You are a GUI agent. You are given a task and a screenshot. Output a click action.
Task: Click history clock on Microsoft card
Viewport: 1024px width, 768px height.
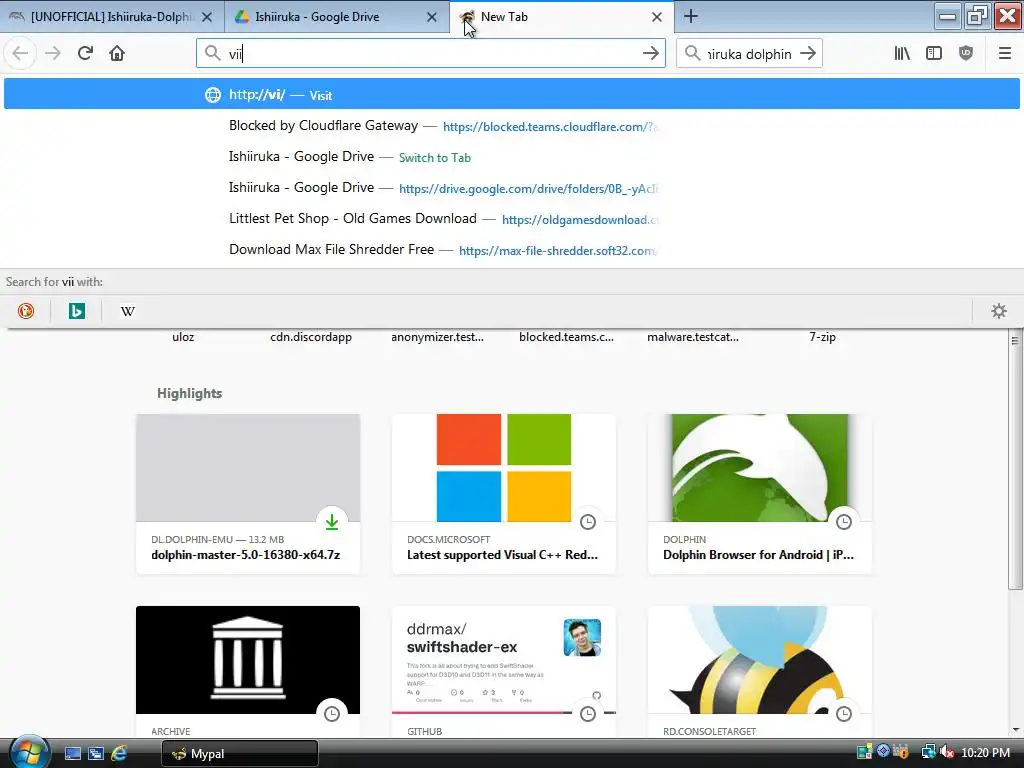pos(588,522)
